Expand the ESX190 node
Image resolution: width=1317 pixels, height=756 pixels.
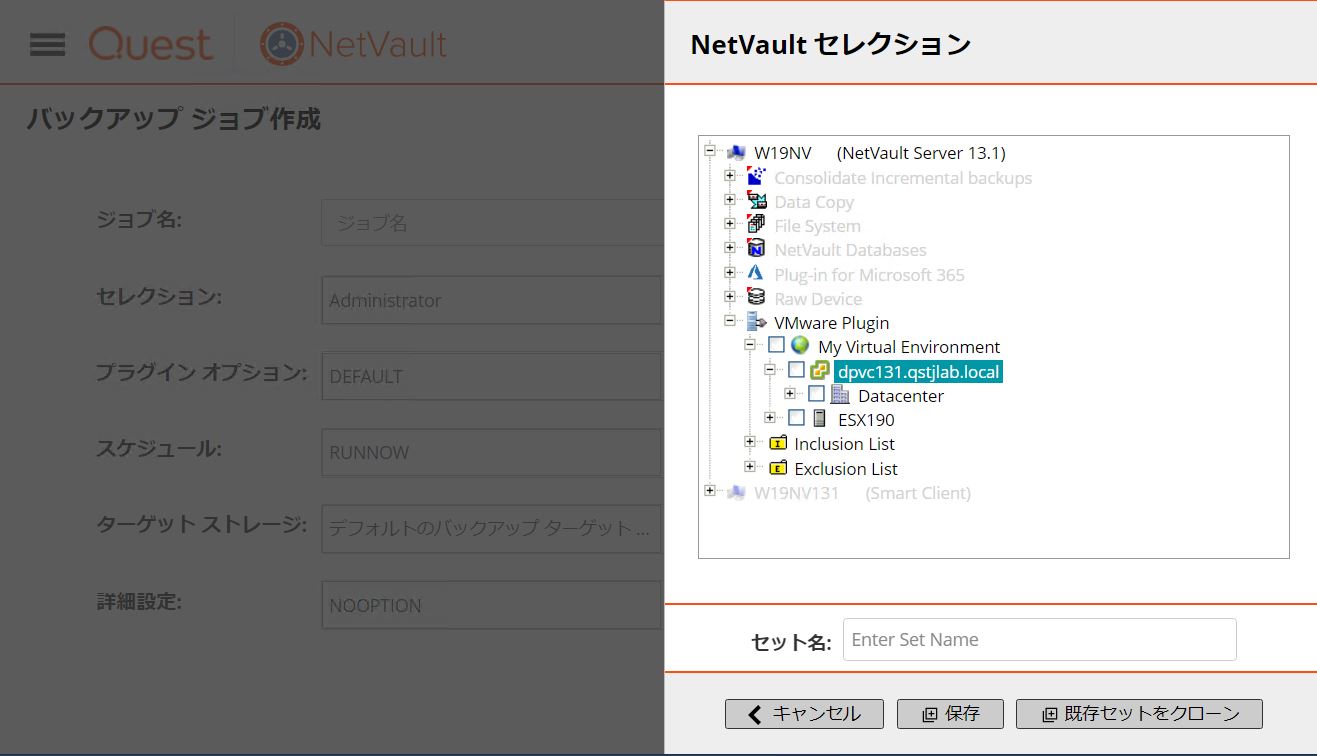(770, 418)
